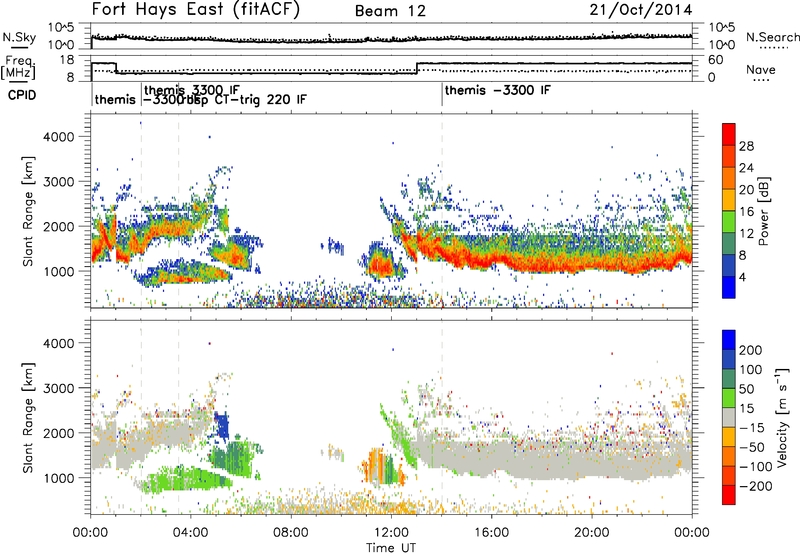Image resolution: width=800 pixels, height=554 pixels.
Task: Pick the red segment below -200 on velocity colorbar
Action: coord(729,495)
